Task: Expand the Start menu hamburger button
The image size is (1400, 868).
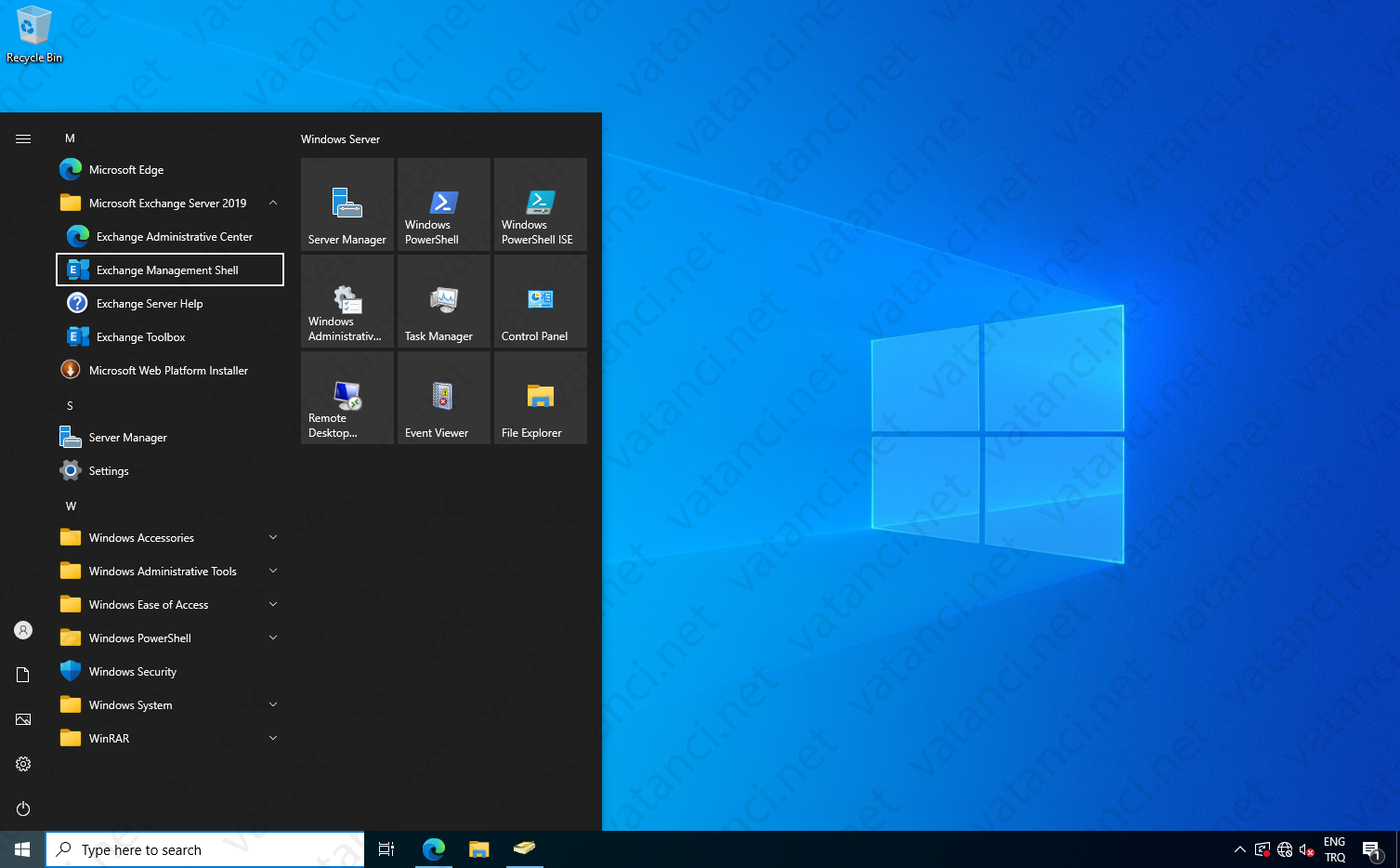Action: [x=23, y=138]
